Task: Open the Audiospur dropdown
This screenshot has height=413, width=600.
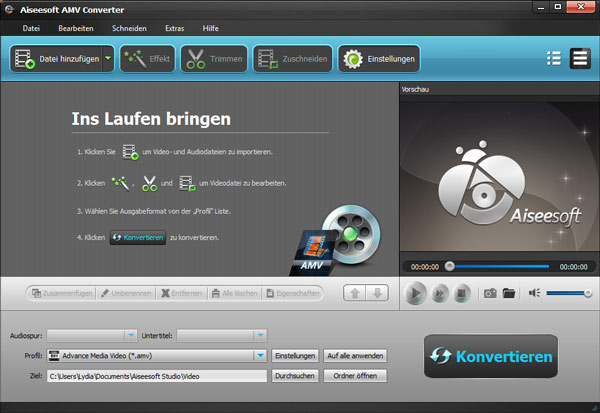Action: pyautogui.click(x=92, y=336)
